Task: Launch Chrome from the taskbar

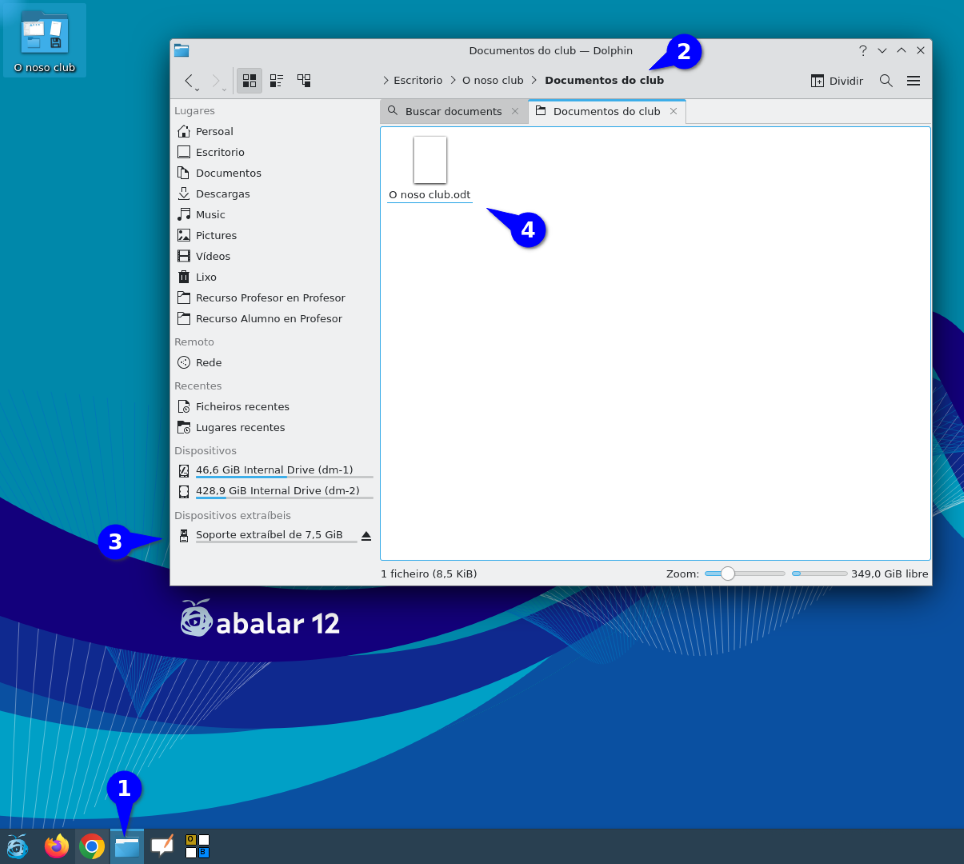Action: [x=92, y=847]
